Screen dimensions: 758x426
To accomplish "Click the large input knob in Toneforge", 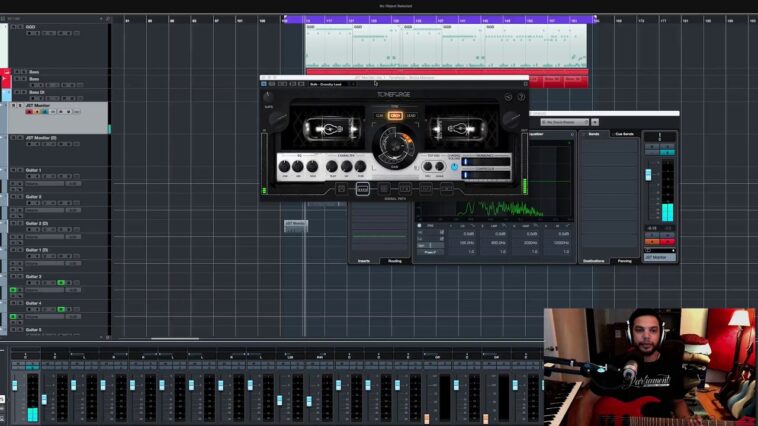I will (x=277, y=121).
